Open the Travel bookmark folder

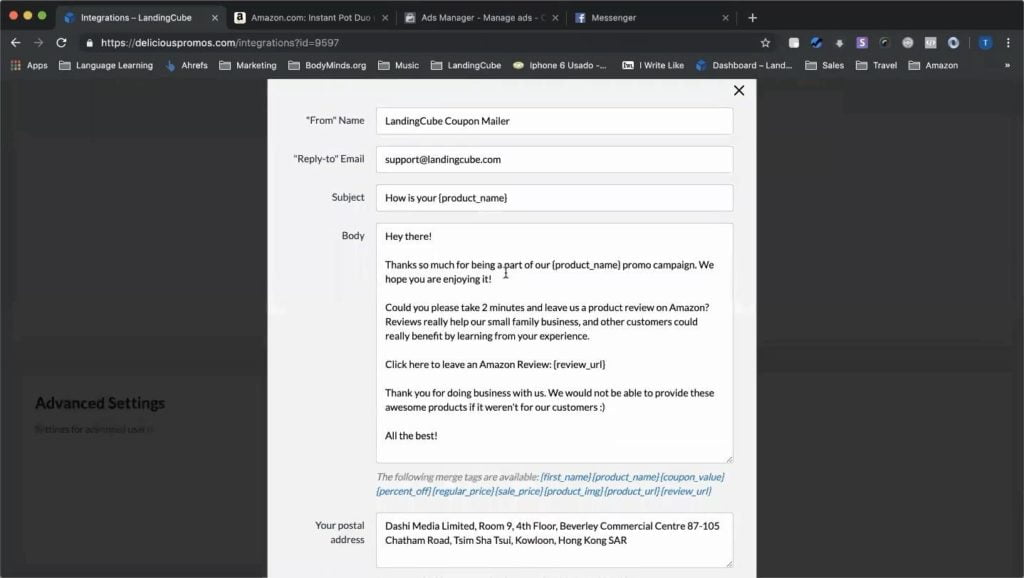point(876,65)
